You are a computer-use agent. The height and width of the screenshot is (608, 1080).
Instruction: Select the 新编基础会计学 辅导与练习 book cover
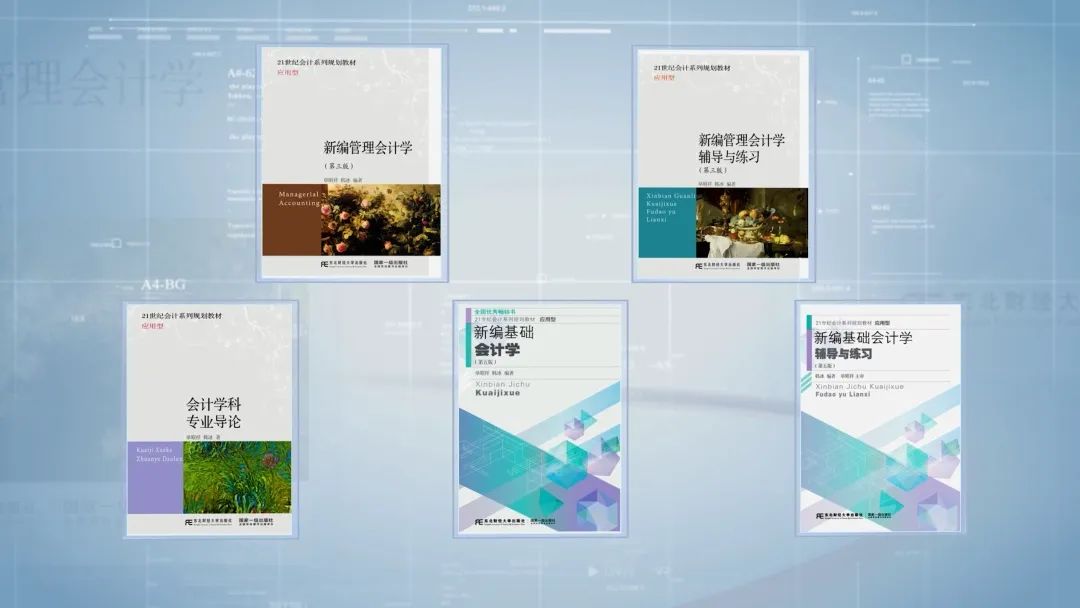(880, 419)
